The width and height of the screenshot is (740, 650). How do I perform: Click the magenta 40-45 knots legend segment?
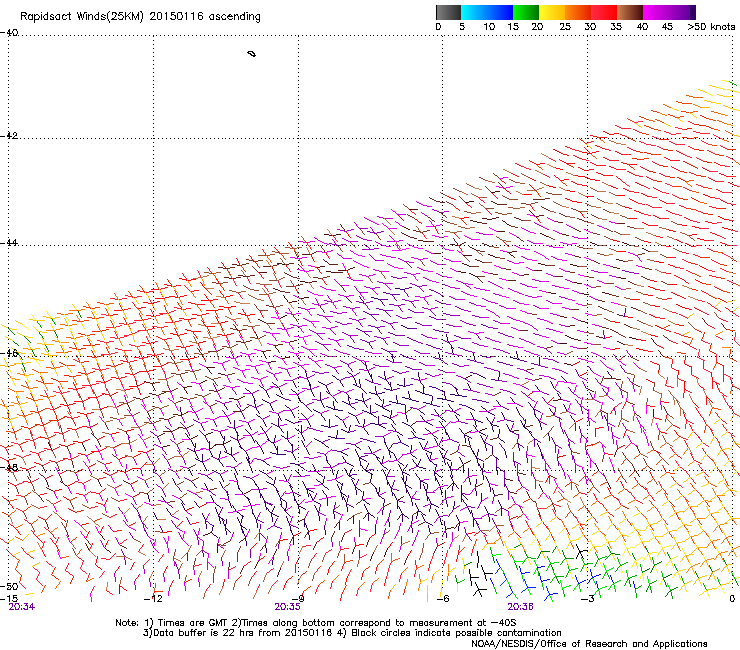tap(656, 12)
